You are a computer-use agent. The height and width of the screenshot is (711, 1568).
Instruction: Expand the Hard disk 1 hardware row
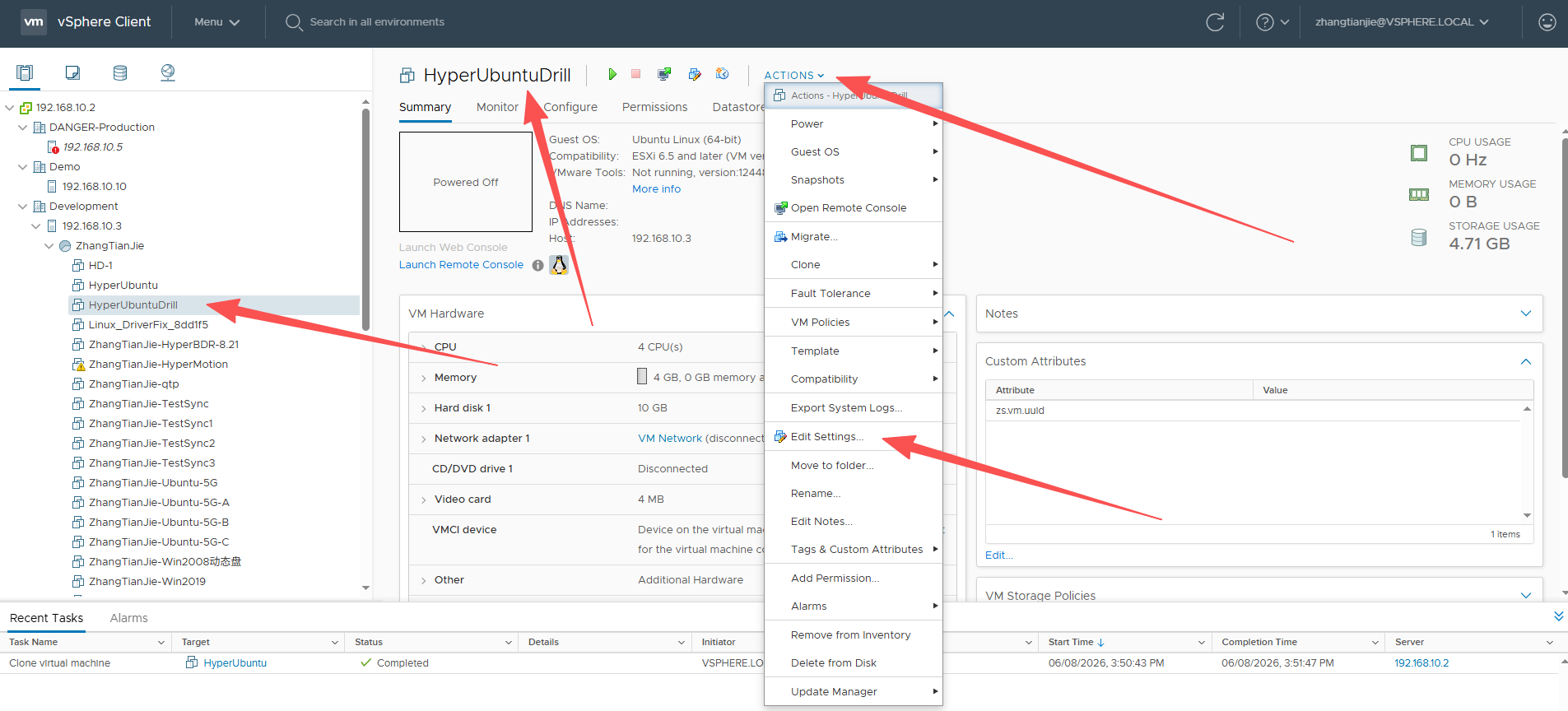coord(424,408)
